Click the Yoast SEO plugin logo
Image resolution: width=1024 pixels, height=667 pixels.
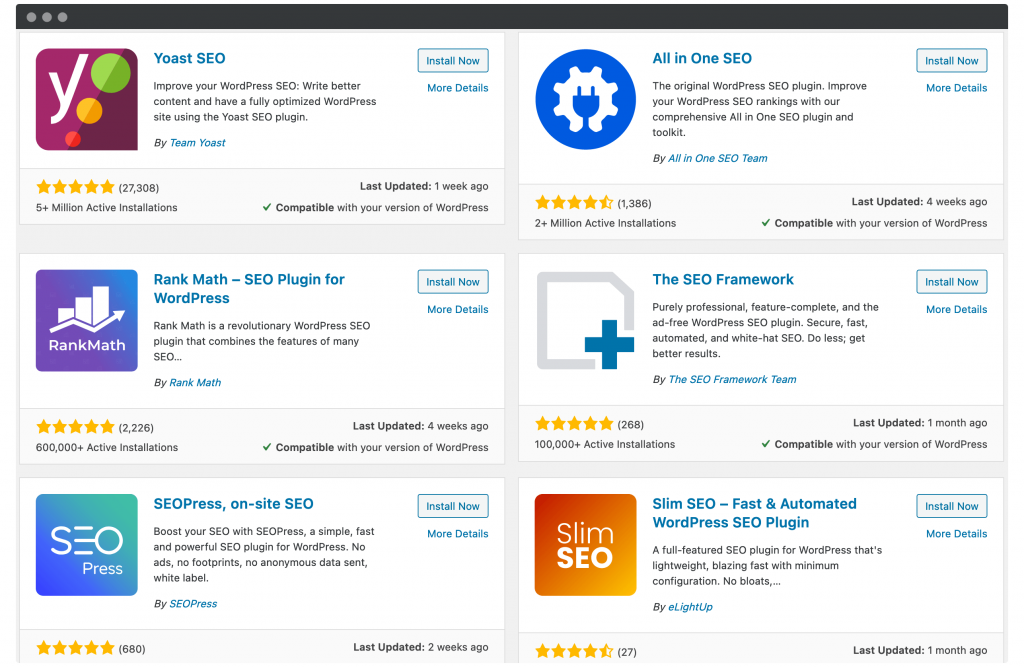(87, 99)
